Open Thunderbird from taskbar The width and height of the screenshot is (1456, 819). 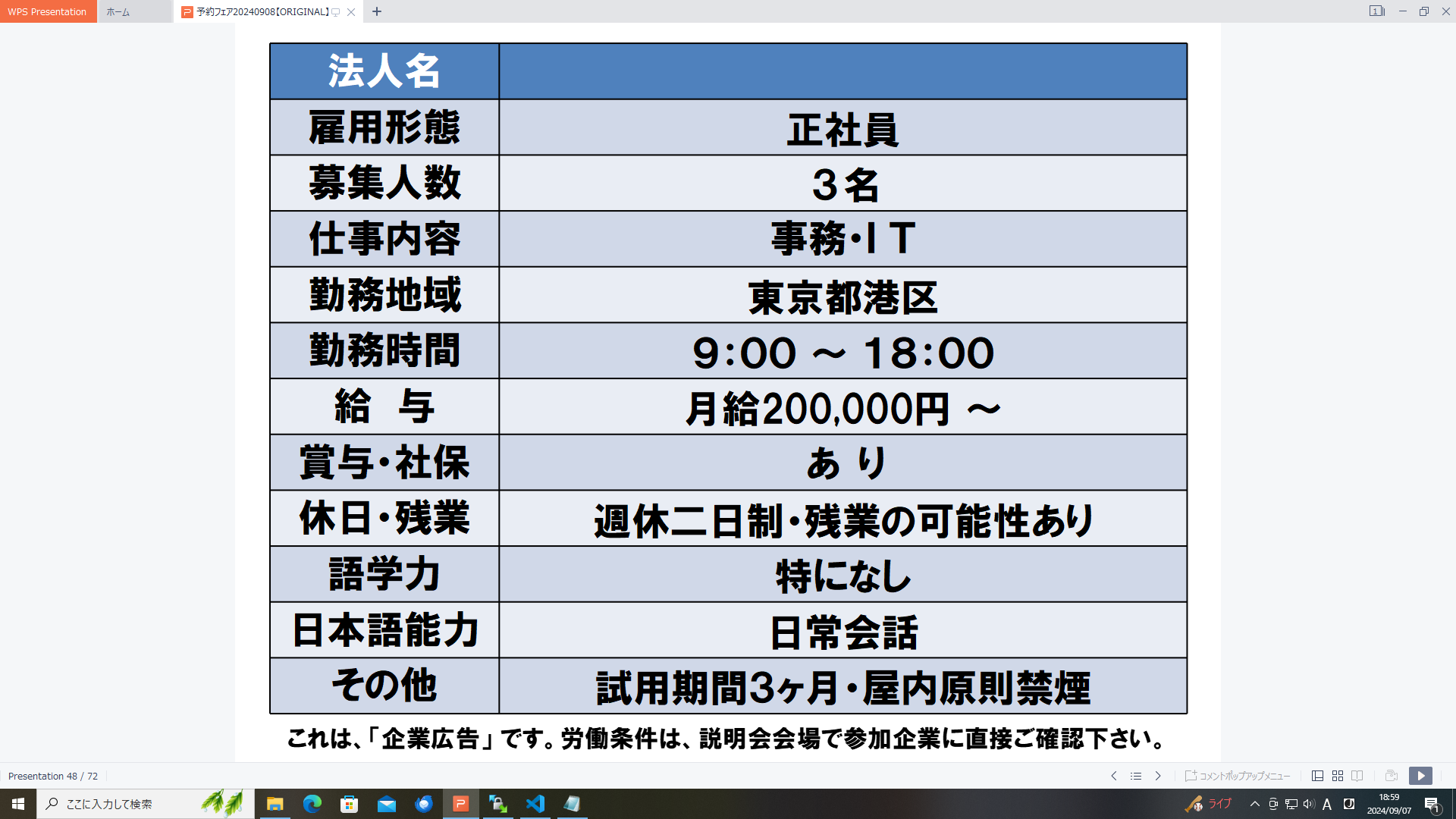tap(423, 804)
